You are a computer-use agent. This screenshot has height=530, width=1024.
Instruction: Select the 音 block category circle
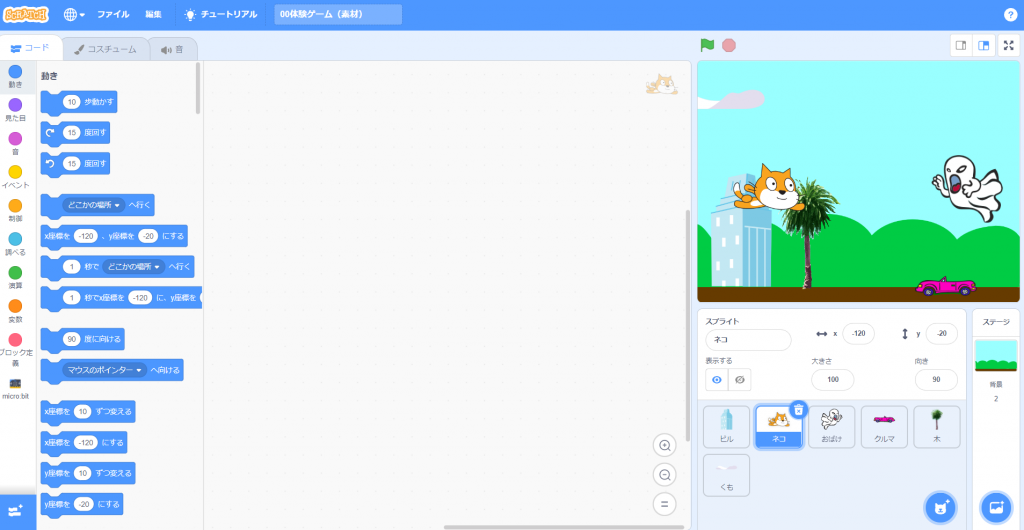point(15,138)
